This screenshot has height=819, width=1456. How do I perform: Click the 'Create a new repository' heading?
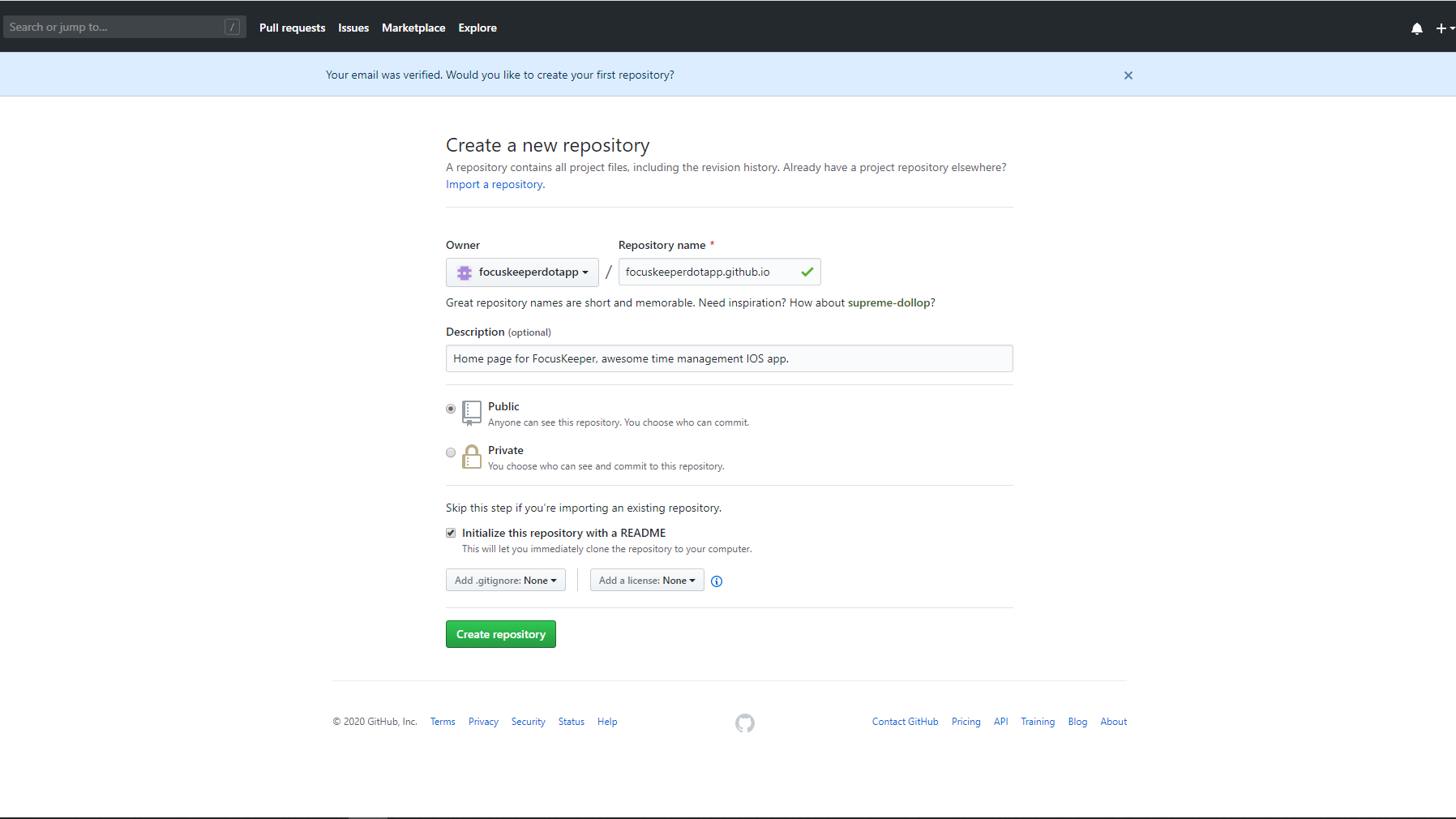tap(547, 145)
